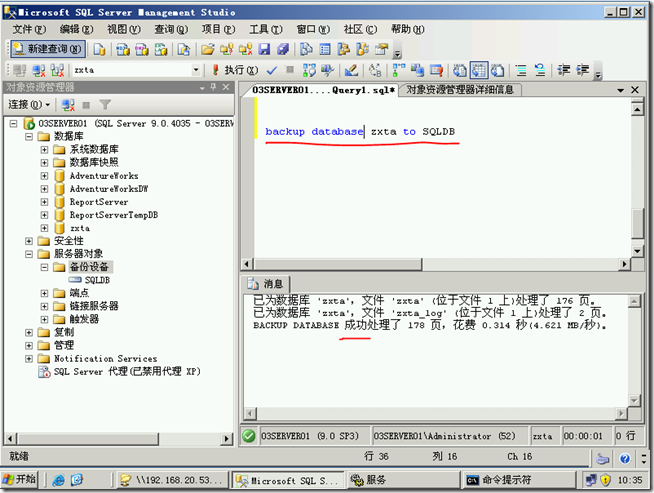This screenshot has height=493, width=654.
Task: Open the 工具(T) menu
Action: point(266,29)
